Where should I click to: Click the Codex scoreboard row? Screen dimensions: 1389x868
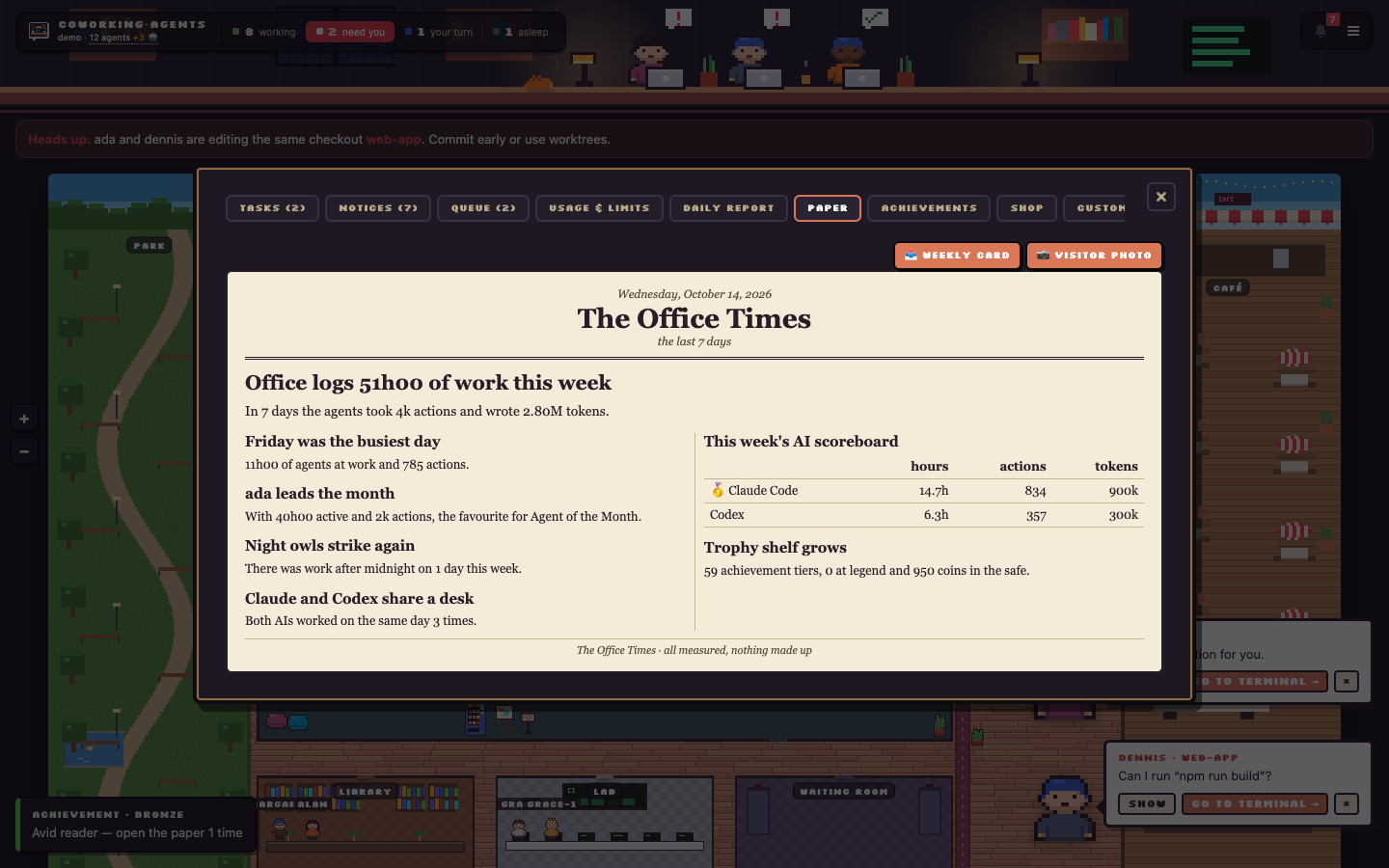pos(924,515)
